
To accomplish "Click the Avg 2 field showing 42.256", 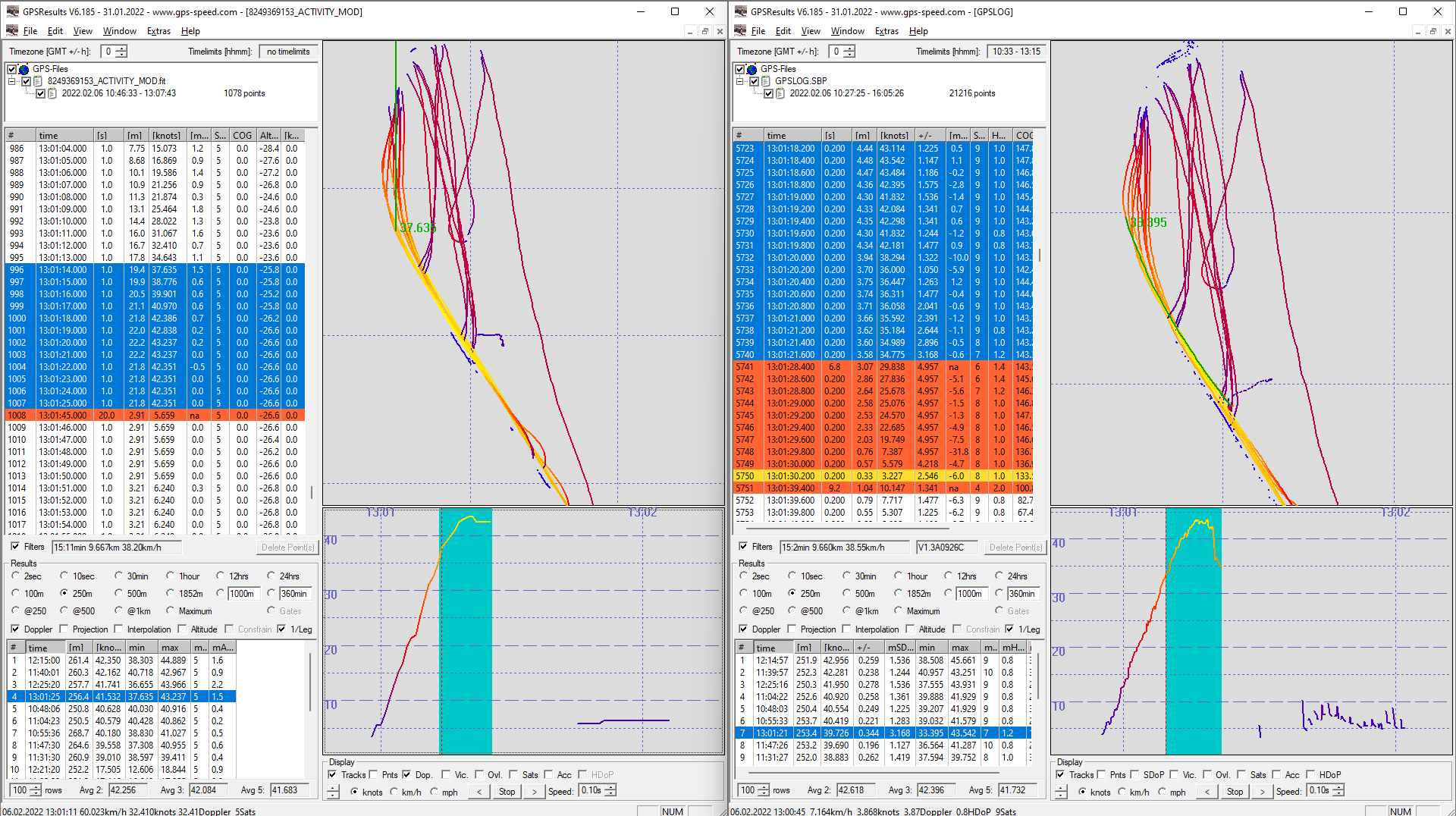I will coord(130,790).
